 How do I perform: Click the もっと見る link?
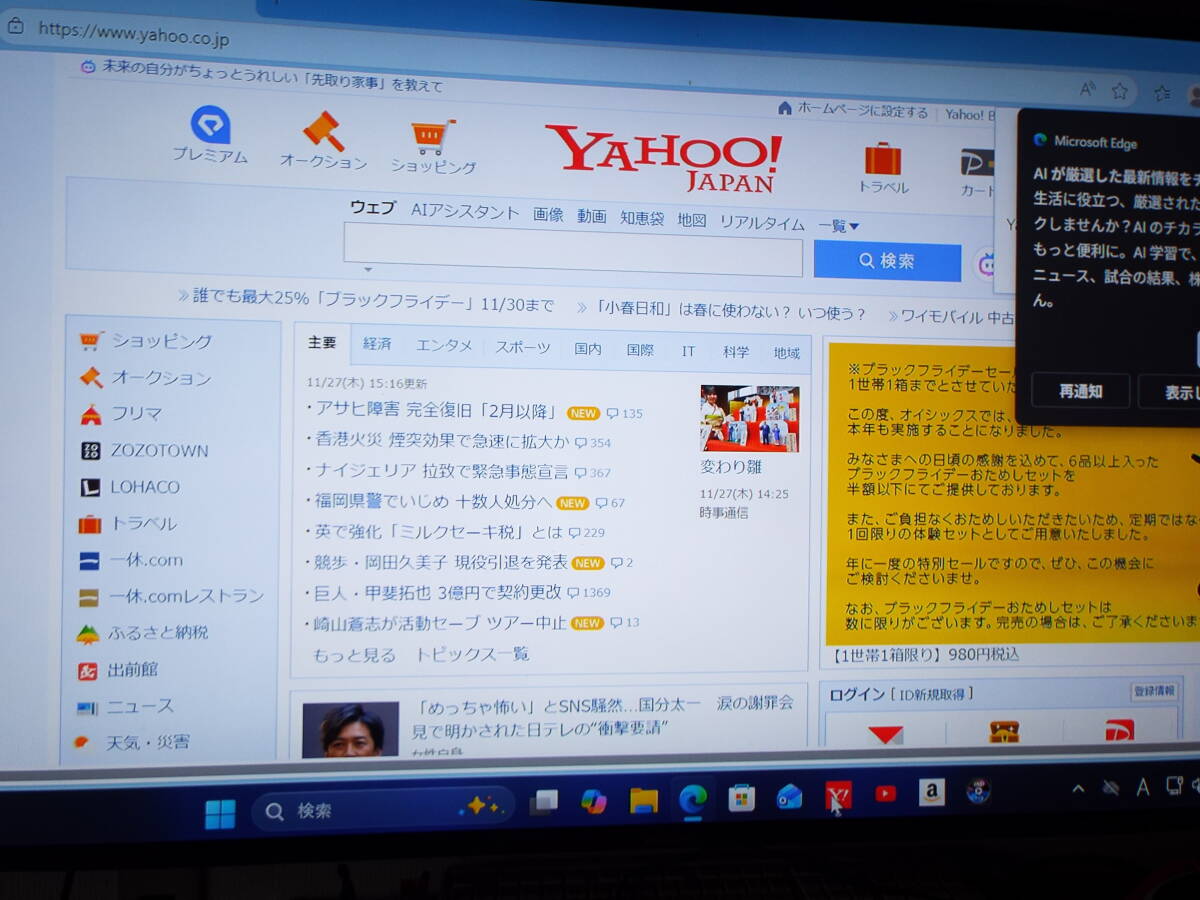click(x=354, y=655)
